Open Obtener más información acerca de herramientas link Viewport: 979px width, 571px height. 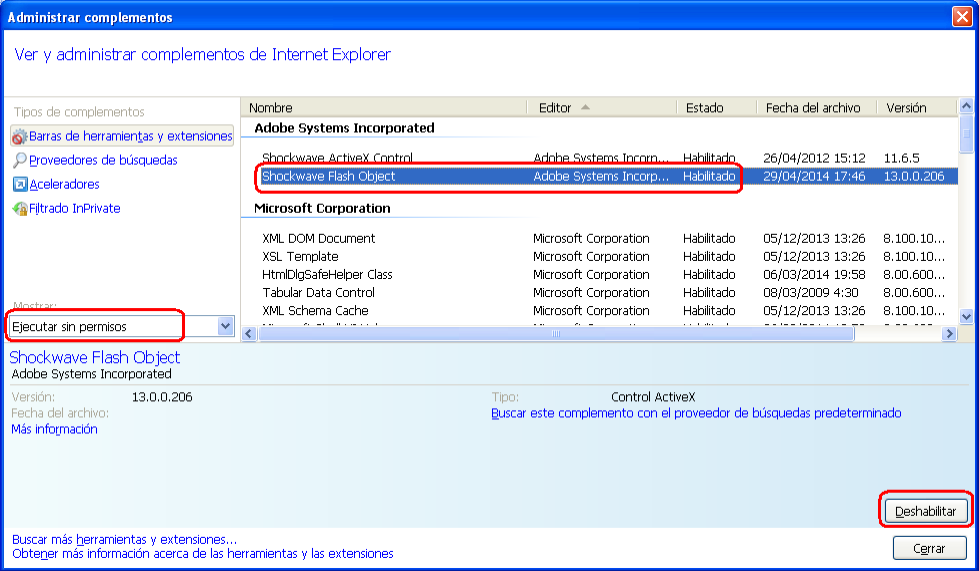203,554
